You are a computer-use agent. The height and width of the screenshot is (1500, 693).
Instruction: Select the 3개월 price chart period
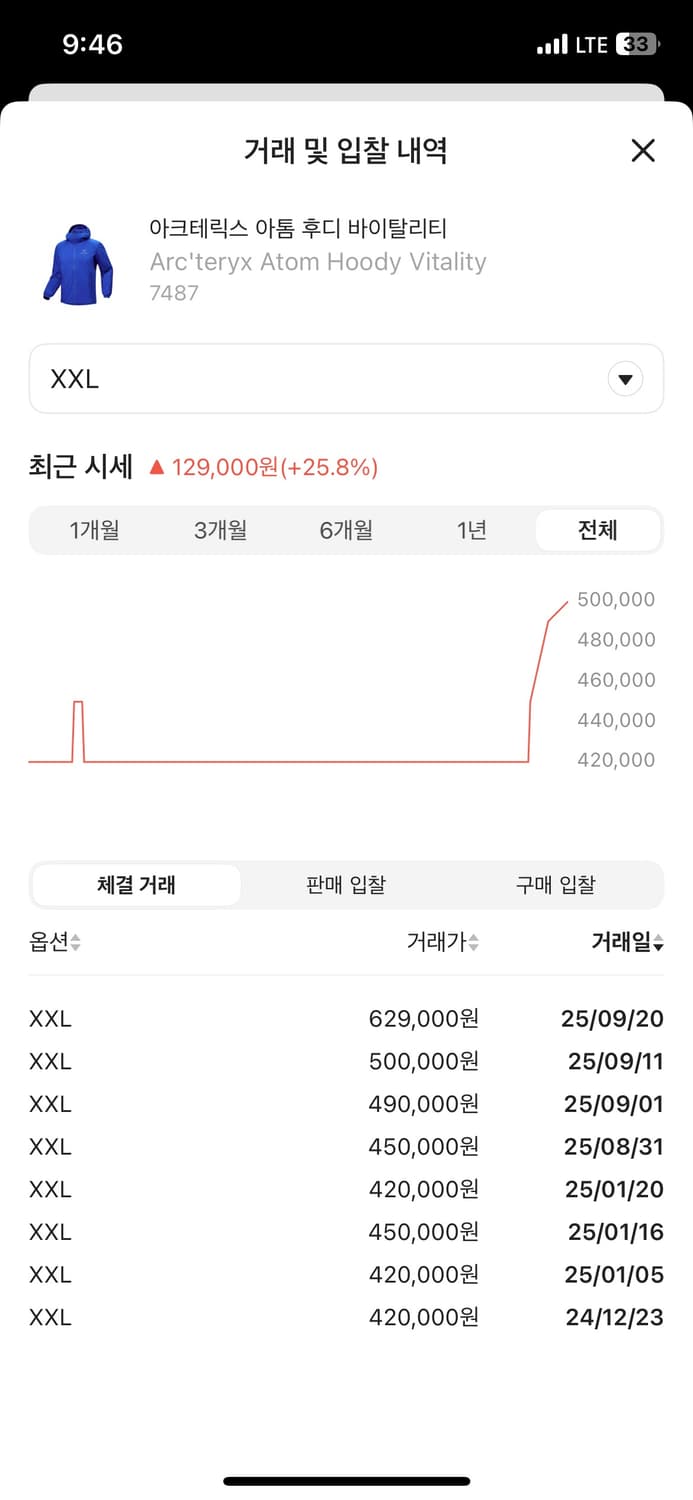221,530
